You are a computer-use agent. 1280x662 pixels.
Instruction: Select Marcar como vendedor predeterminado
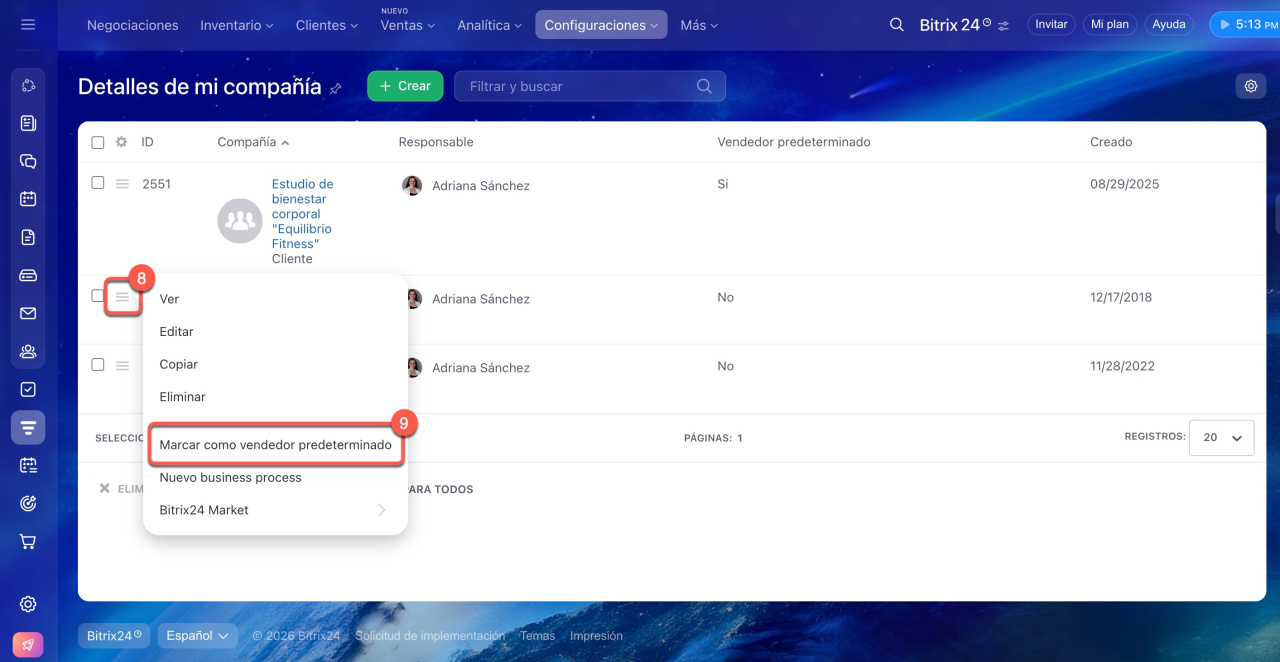(x=275, y=445)
